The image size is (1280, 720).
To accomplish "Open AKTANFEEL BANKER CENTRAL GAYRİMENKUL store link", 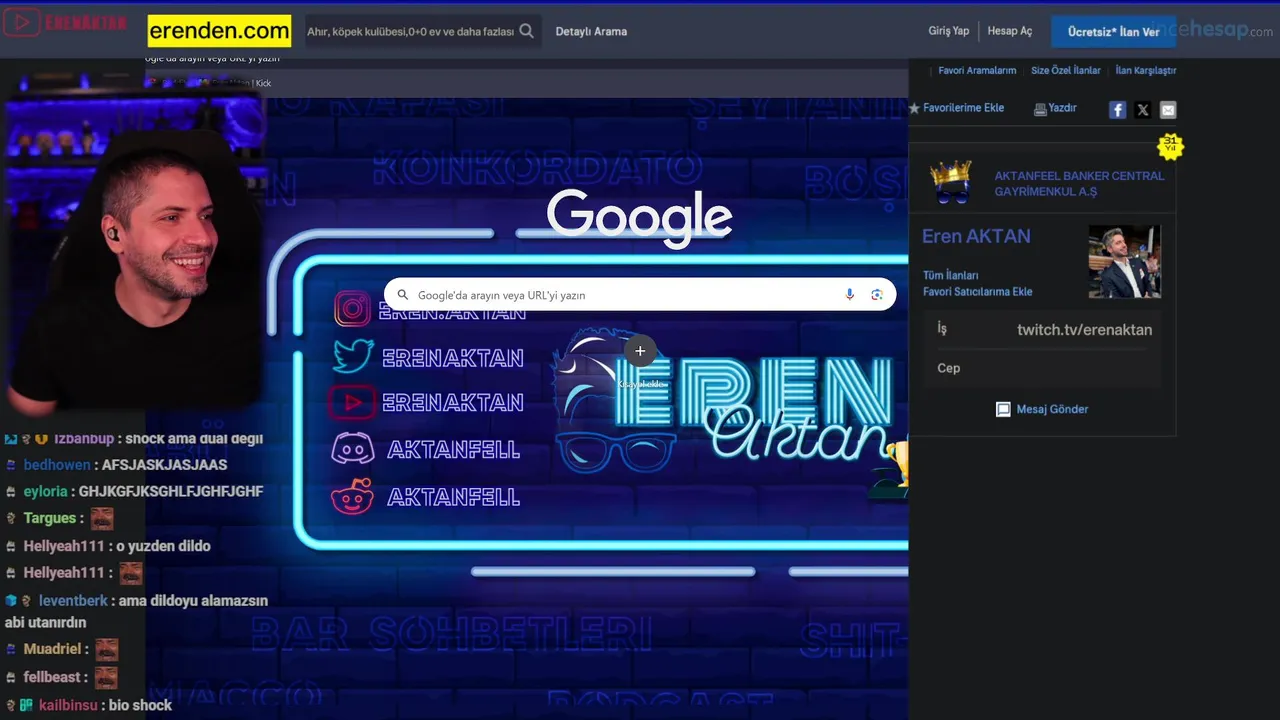I will tap(1079, 183).
